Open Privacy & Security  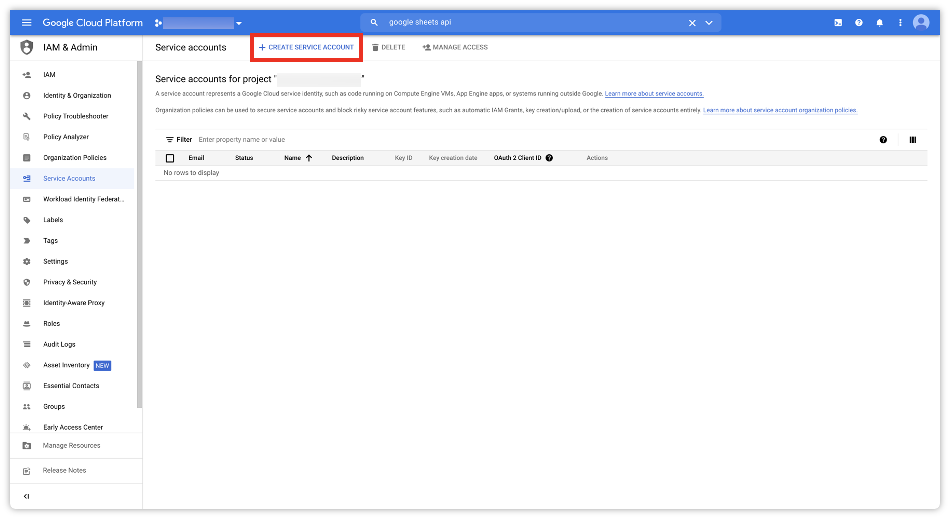click(x=70, y=282)
